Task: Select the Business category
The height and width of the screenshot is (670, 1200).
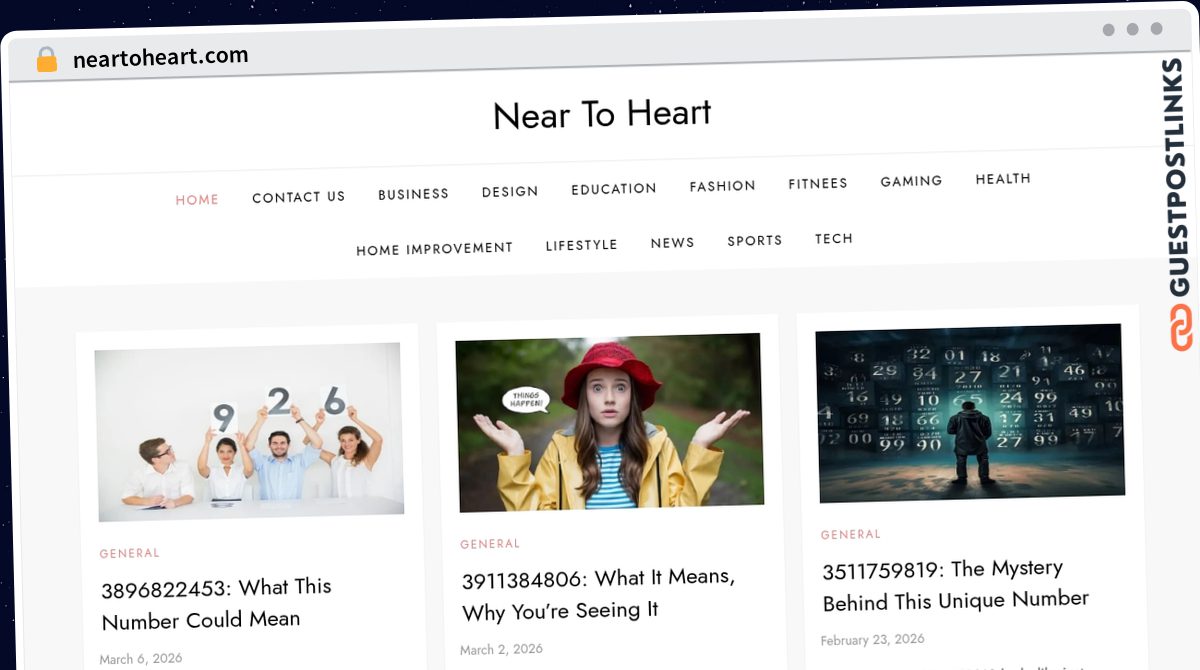Action: 413,194
